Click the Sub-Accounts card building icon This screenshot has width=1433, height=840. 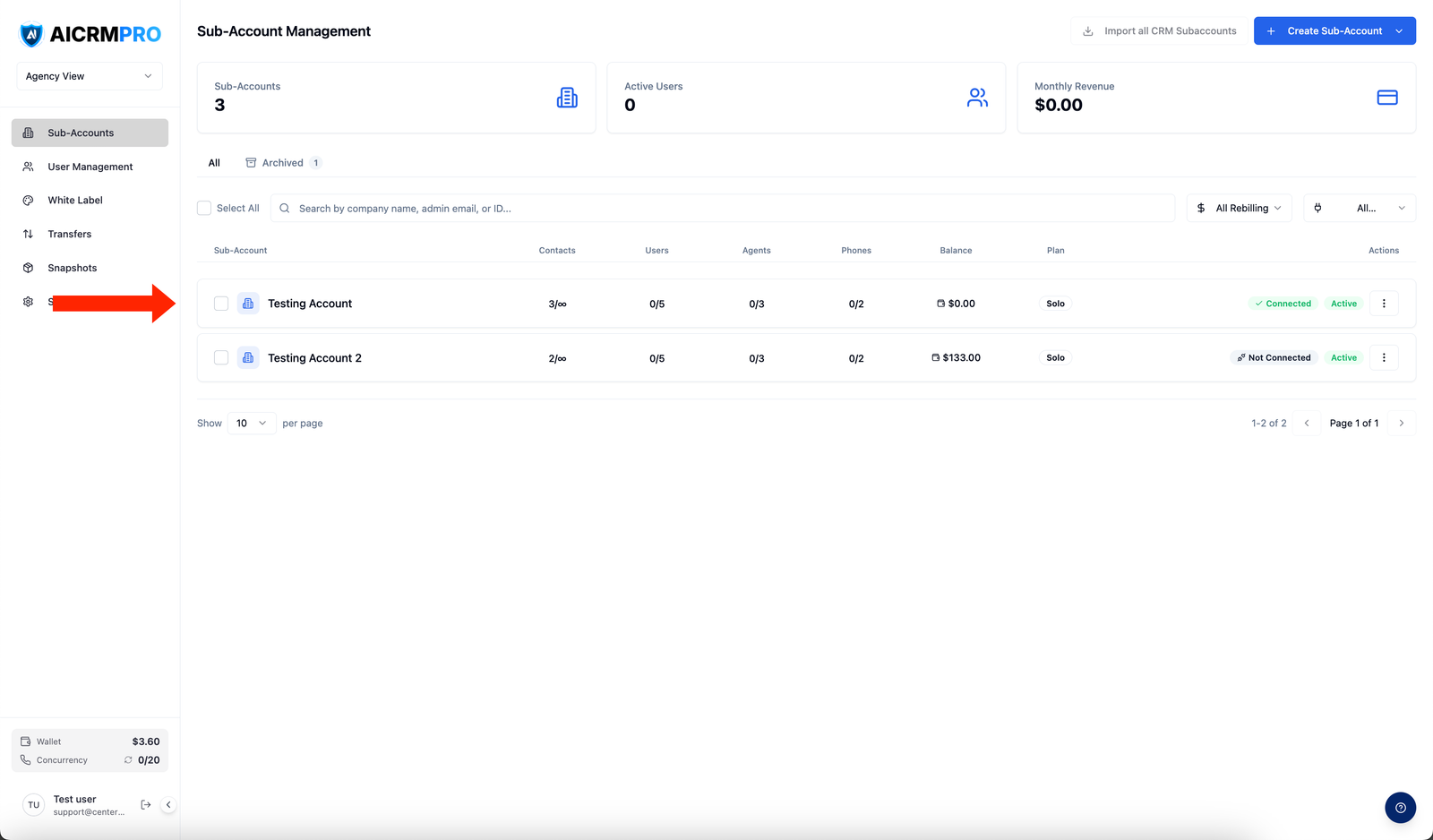point(567,98)
